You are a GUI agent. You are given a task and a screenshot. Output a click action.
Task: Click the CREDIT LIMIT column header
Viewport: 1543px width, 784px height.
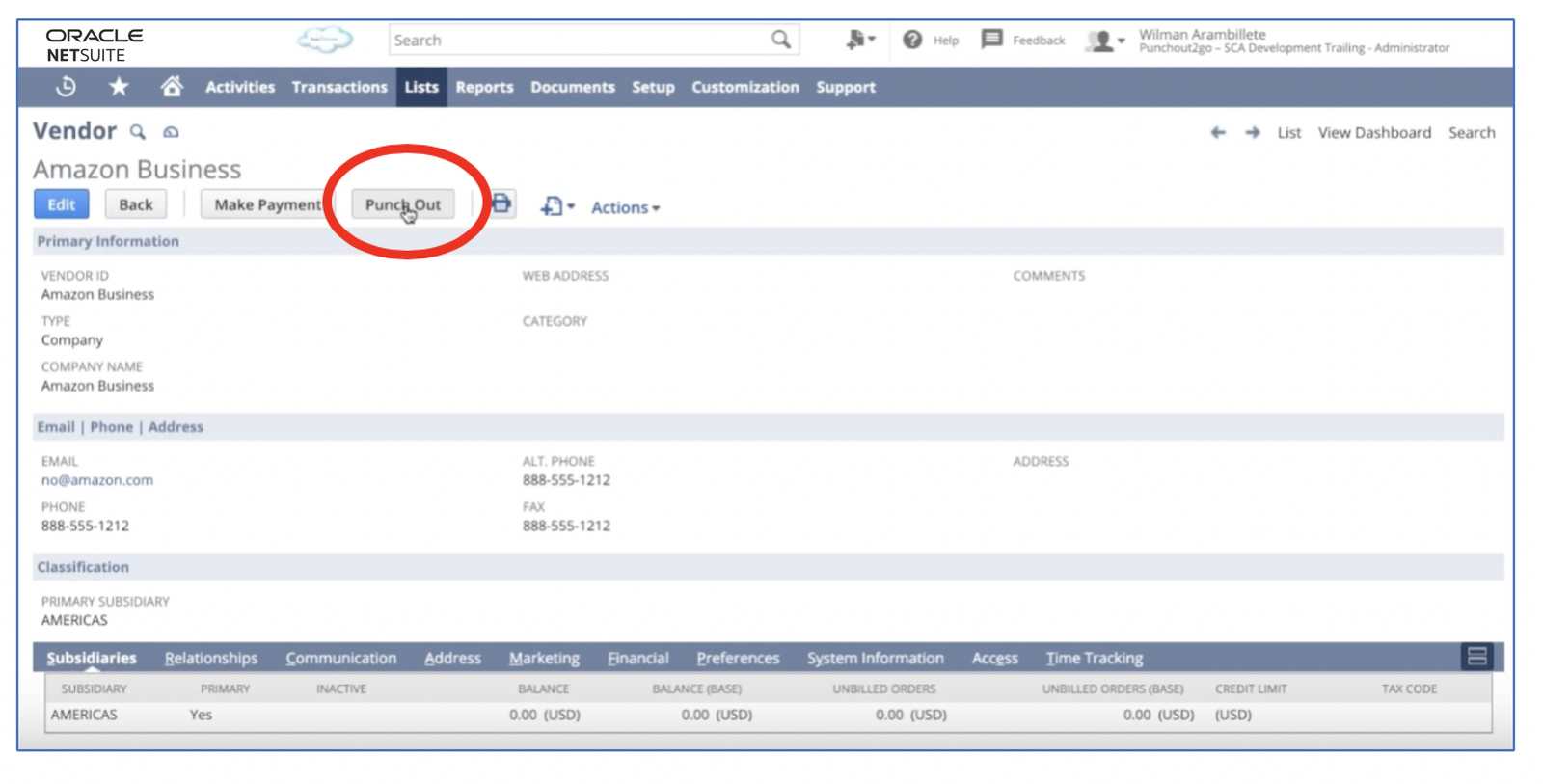point(1252,689)
